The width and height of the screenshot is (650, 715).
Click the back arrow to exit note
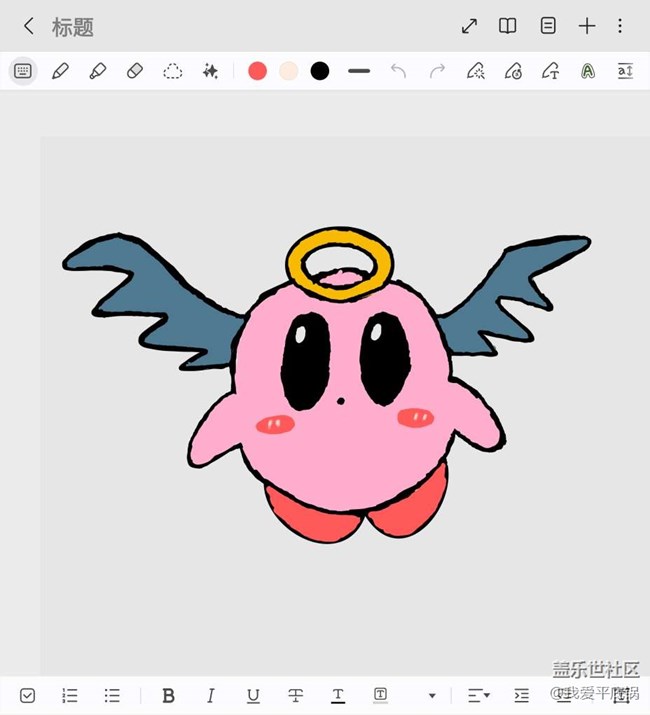(x=29, y=27)
